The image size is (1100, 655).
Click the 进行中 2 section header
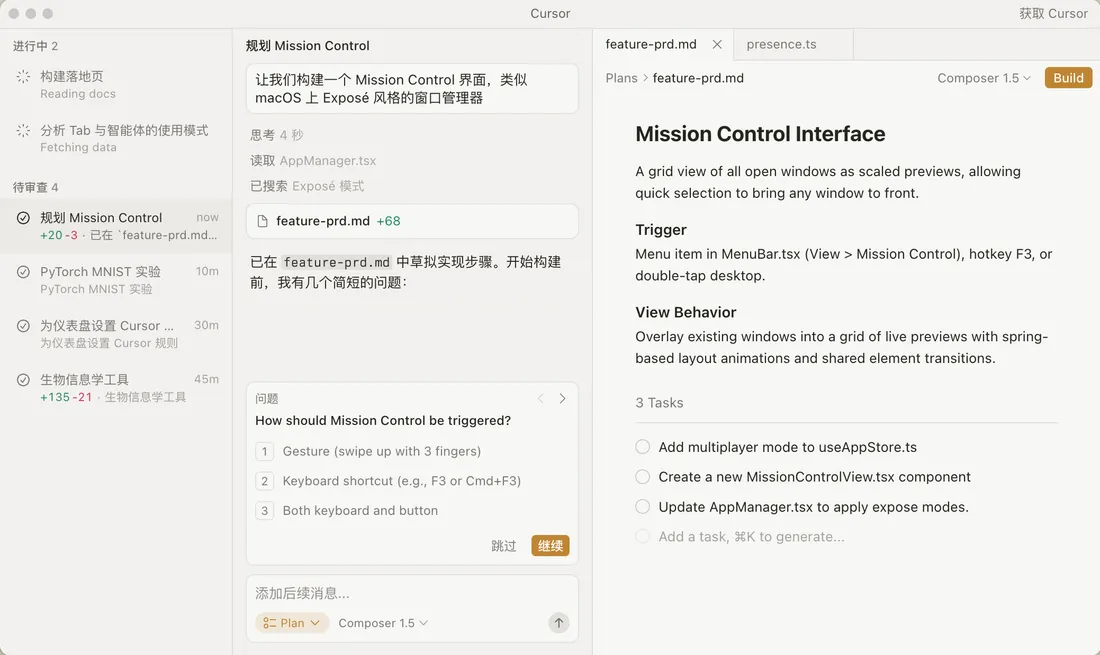[35, 46]
